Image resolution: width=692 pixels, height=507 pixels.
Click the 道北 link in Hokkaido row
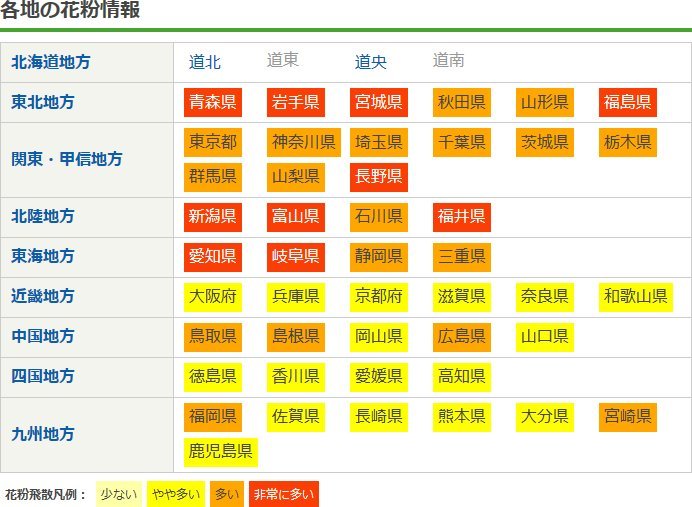[205, 62]
